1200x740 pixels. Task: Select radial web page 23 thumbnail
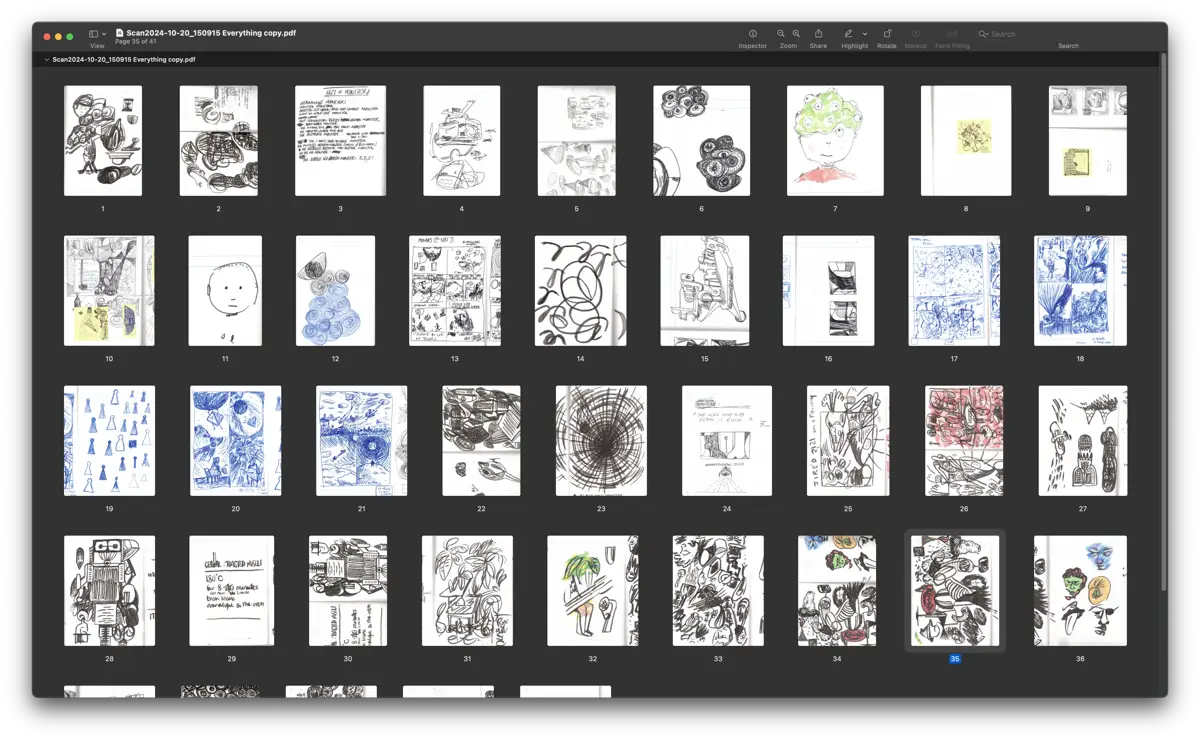click(601, 441)
